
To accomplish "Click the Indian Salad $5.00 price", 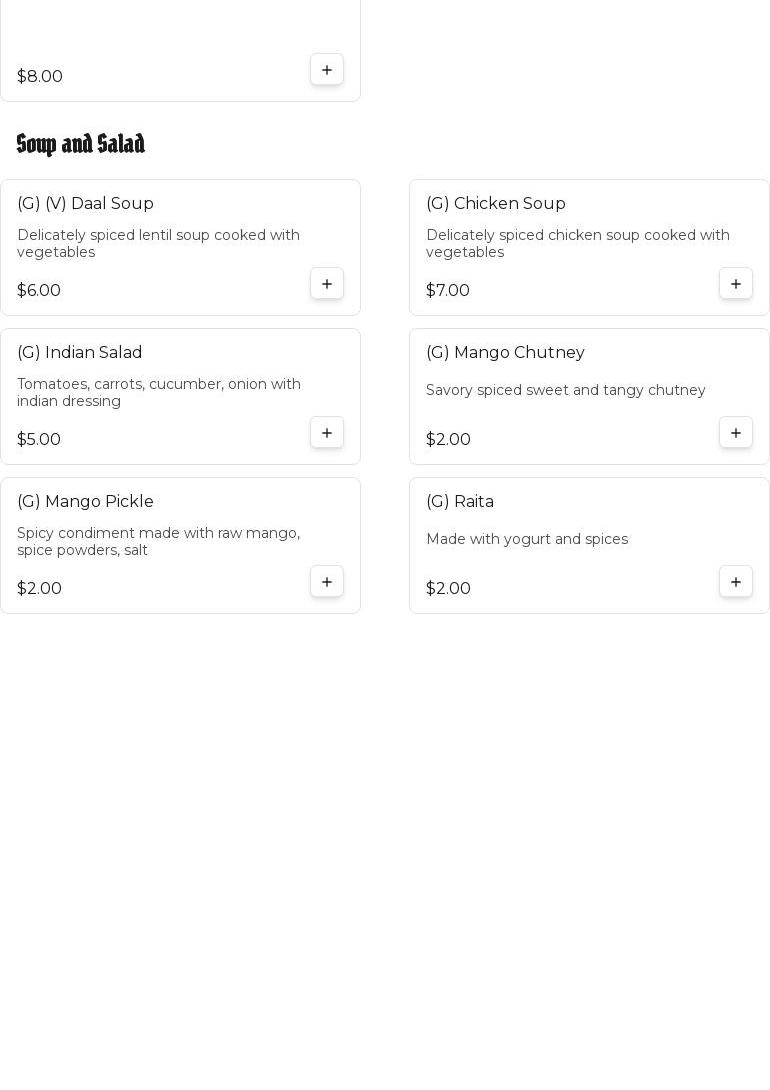I will pyautogui.click(x=39, y=440).
